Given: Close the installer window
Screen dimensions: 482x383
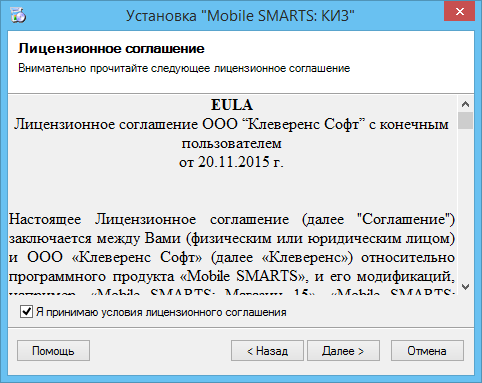Looking at the screenshot, I should click(x=460, y=12).
